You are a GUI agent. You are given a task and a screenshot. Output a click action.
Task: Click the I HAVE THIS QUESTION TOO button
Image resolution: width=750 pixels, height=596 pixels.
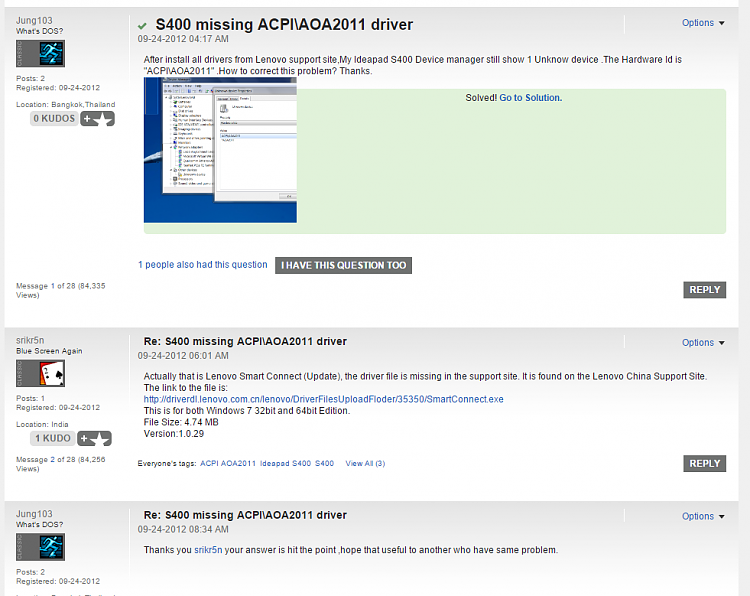[343, 265]
